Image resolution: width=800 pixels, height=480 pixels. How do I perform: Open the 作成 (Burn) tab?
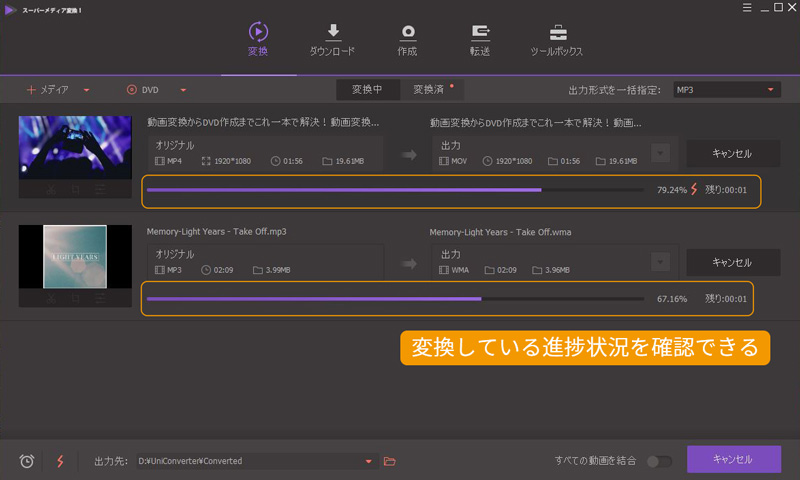click(407, 39)
